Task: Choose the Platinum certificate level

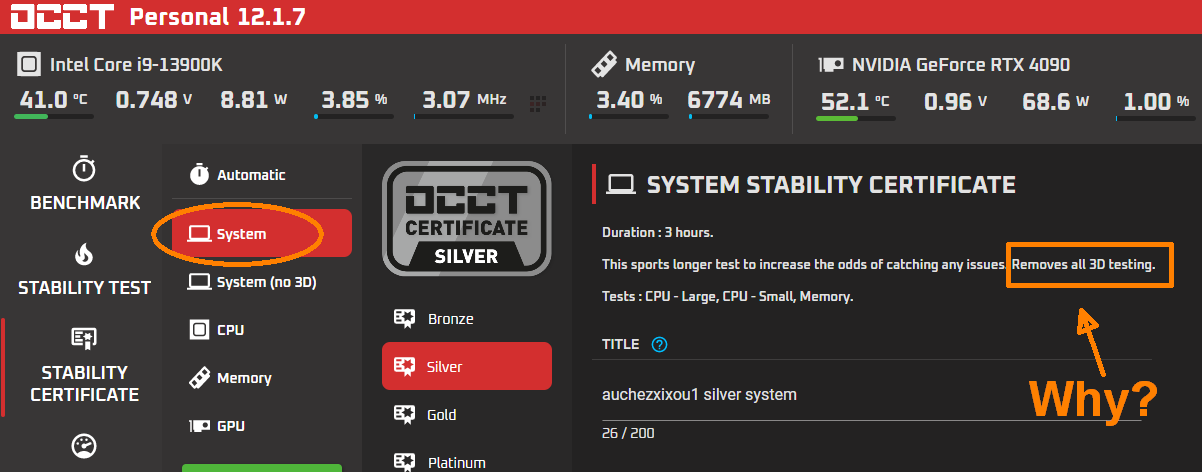Action: pyautogui.click(x=466, y=461)
